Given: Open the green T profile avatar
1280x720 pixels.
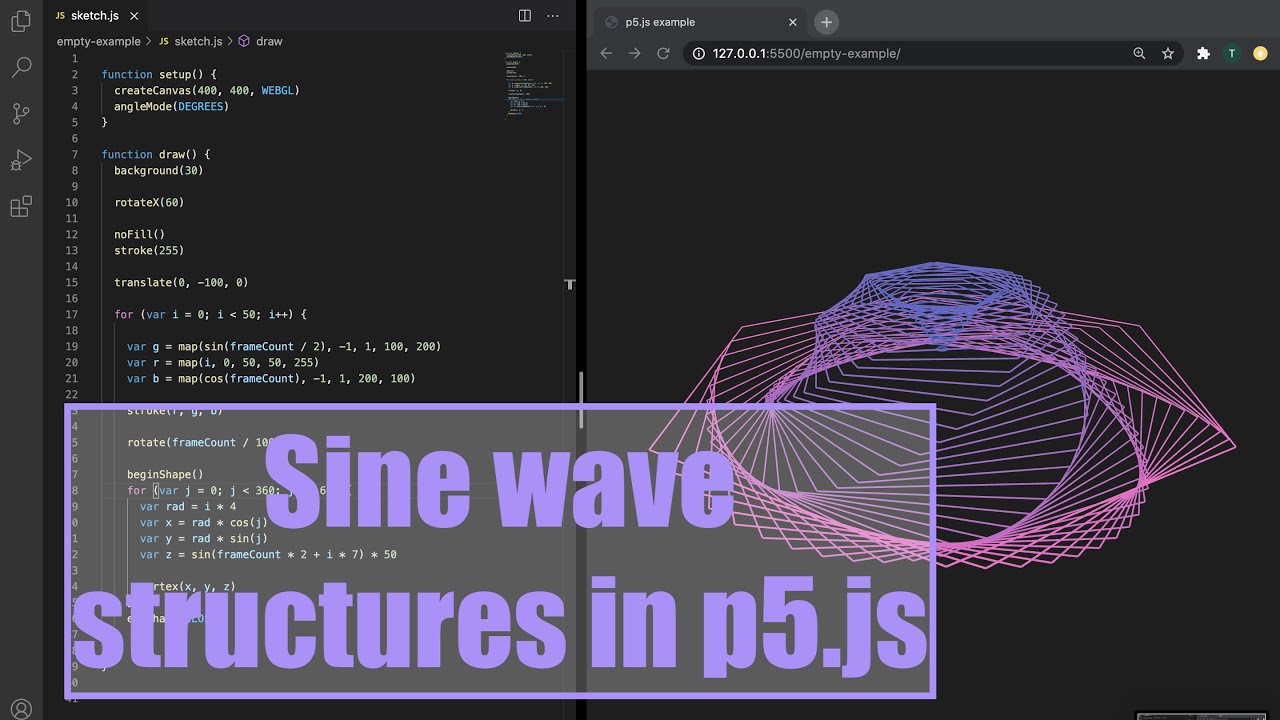Looking at the screenshot, I should tap(1232, 53).
